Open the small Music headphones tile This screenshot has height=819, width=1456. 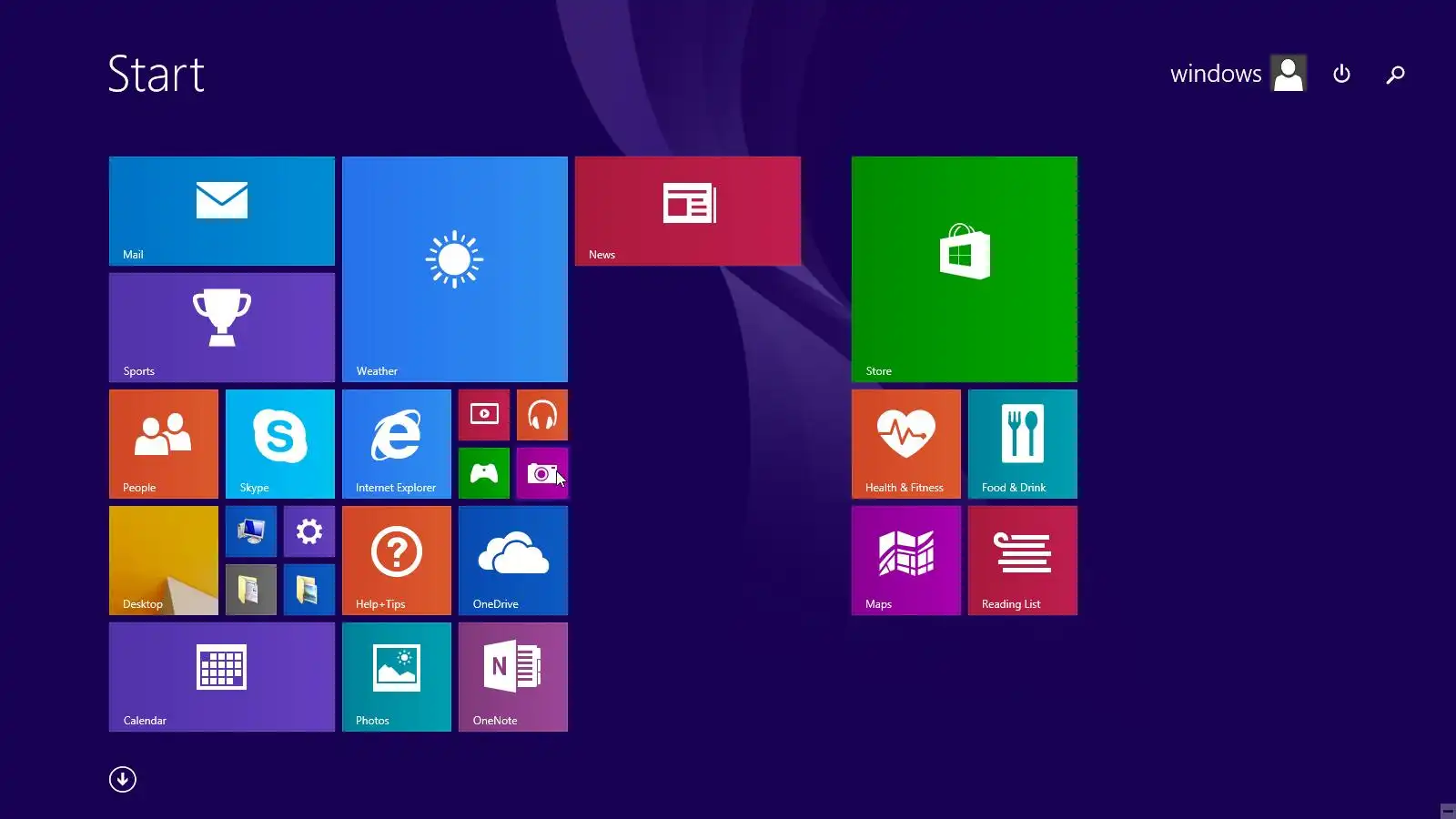click(x=542, y=415)
